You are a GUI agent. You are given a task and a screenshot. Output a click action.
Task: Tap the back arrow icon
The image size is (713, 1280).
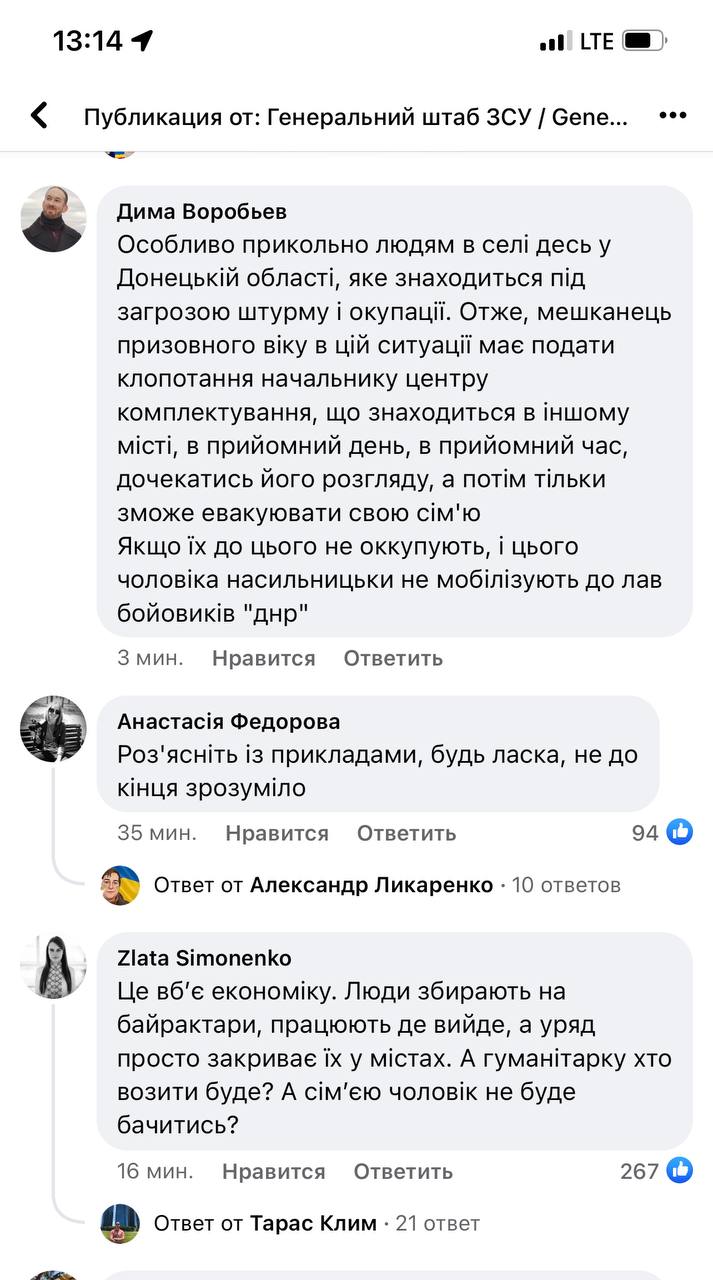pos(39,116)
